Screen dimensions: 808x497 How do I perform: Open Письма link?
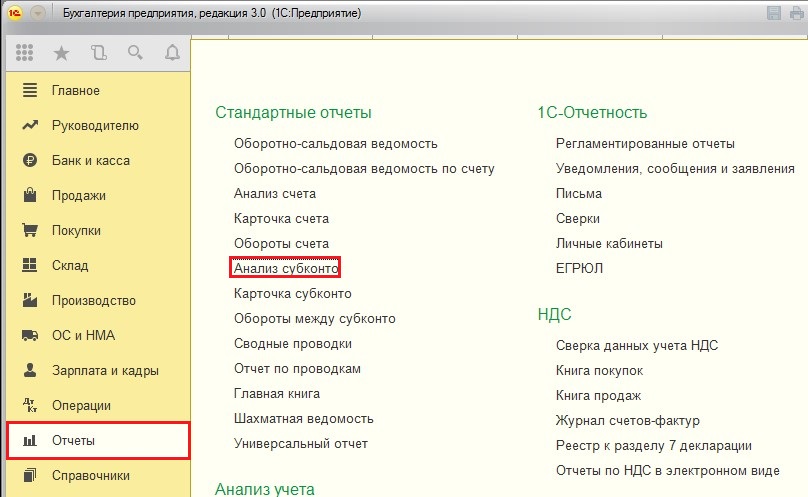(x=579, y=193)
